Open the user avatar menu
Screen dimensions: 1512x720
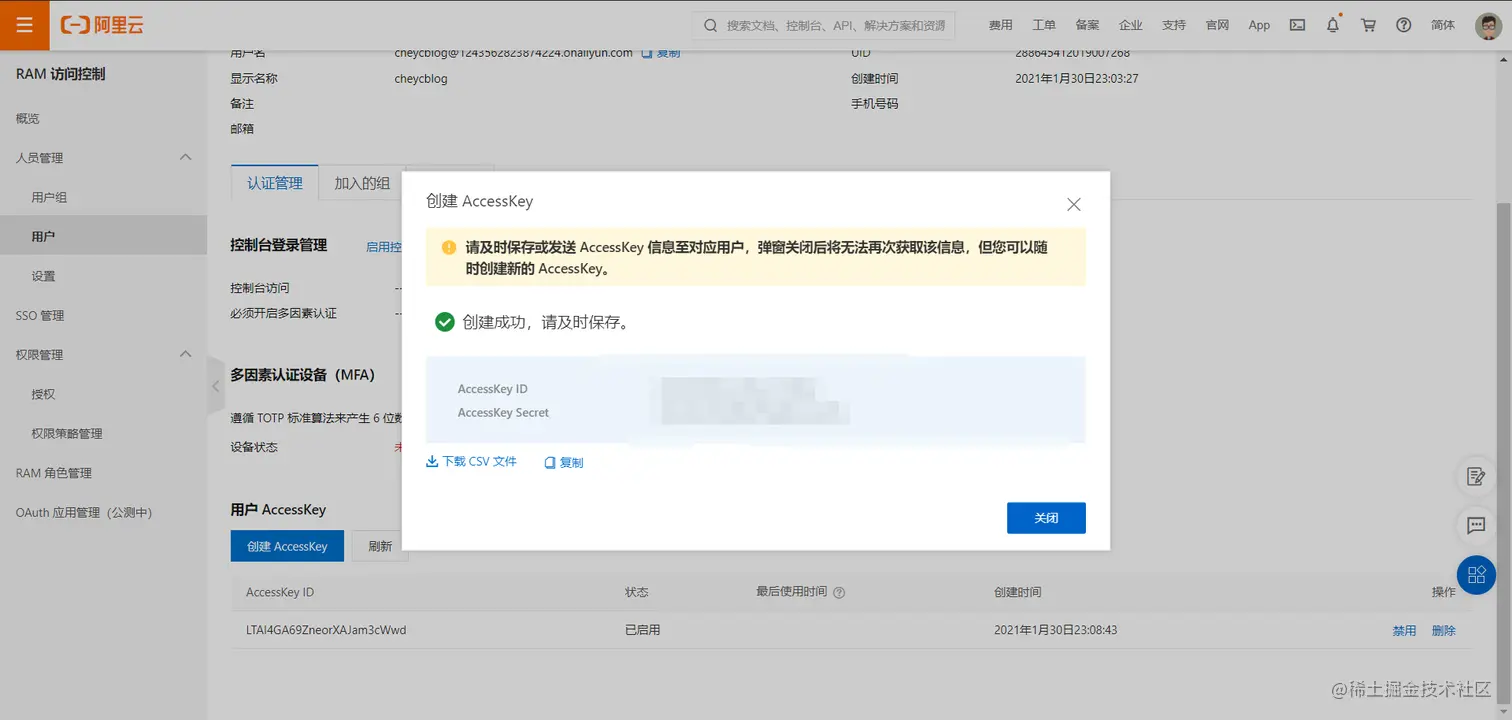click(x=1488, y=25)
